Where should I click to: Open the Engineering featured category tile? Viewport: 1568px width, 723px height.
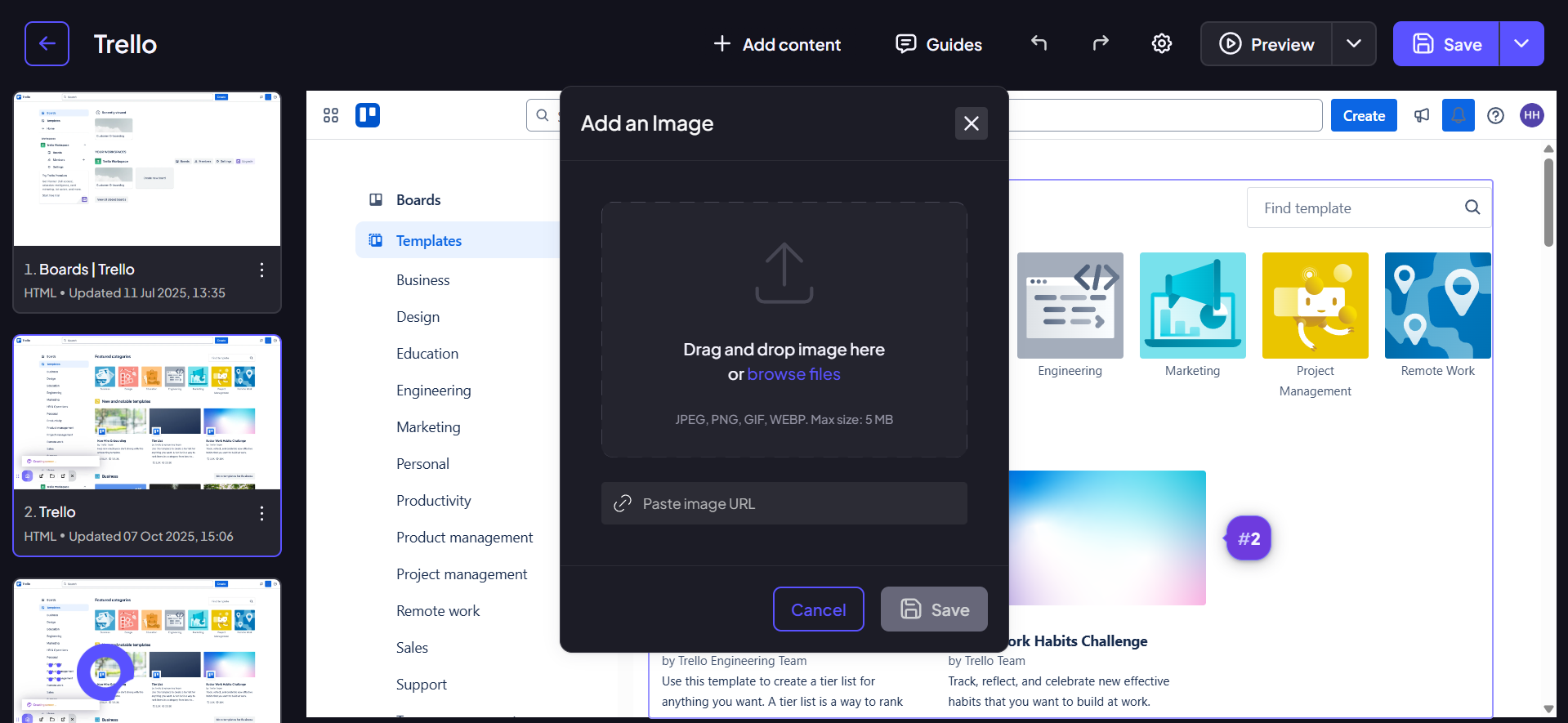pos(1070,306)
